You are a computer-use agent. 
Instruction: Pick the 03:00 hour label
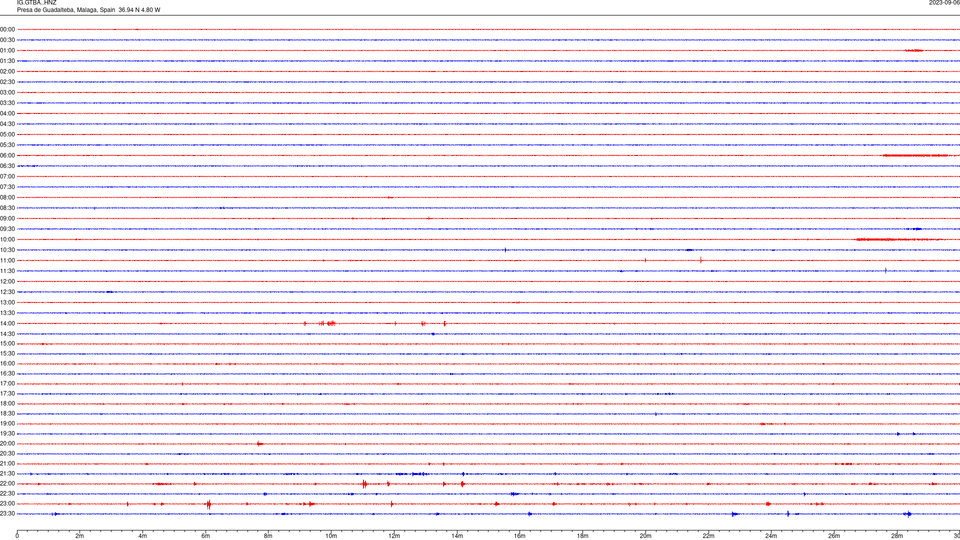(7, 92)
